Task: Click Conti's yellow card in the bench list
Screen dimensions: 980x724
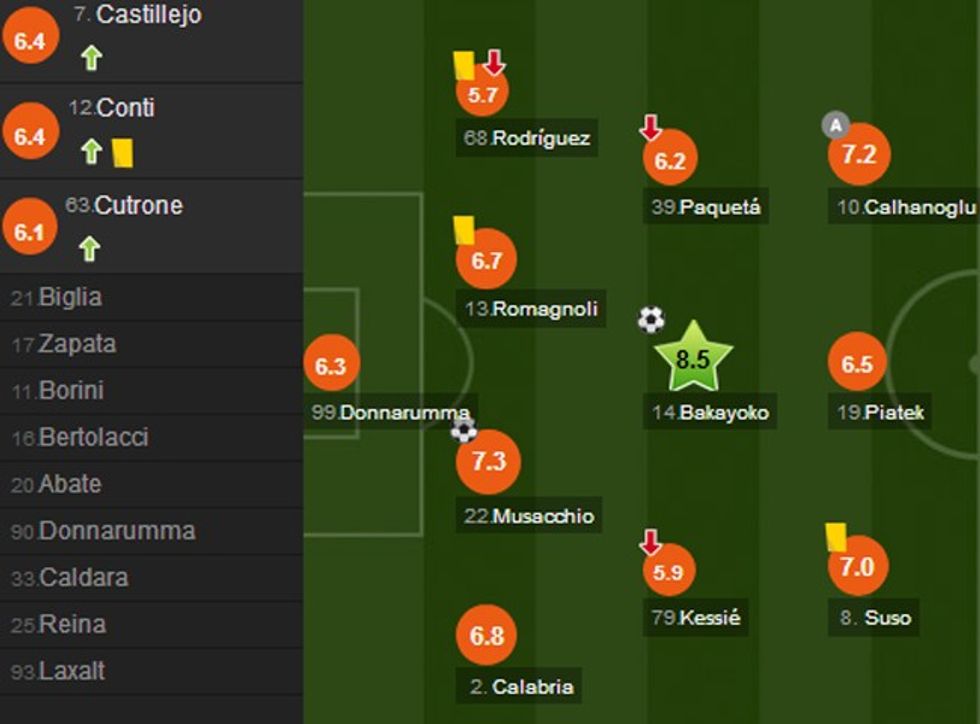Action: 122,152
